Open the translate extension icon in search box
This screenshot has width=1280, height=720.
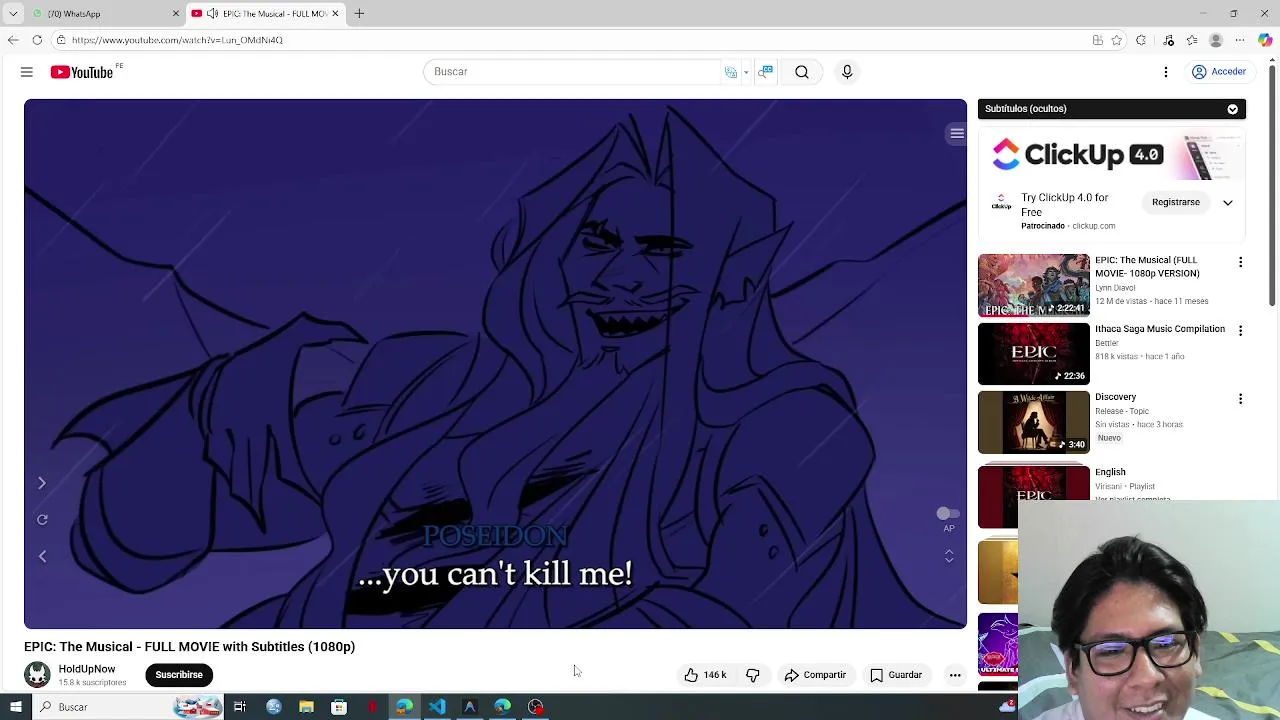pyautogui.click(x=731, y=72)
